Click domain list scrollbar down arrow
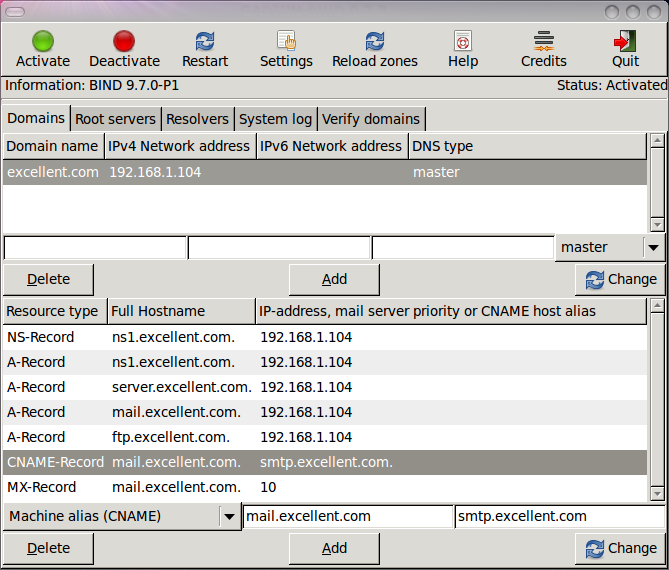This screenshot has width=669, height=570. point(657,225)
